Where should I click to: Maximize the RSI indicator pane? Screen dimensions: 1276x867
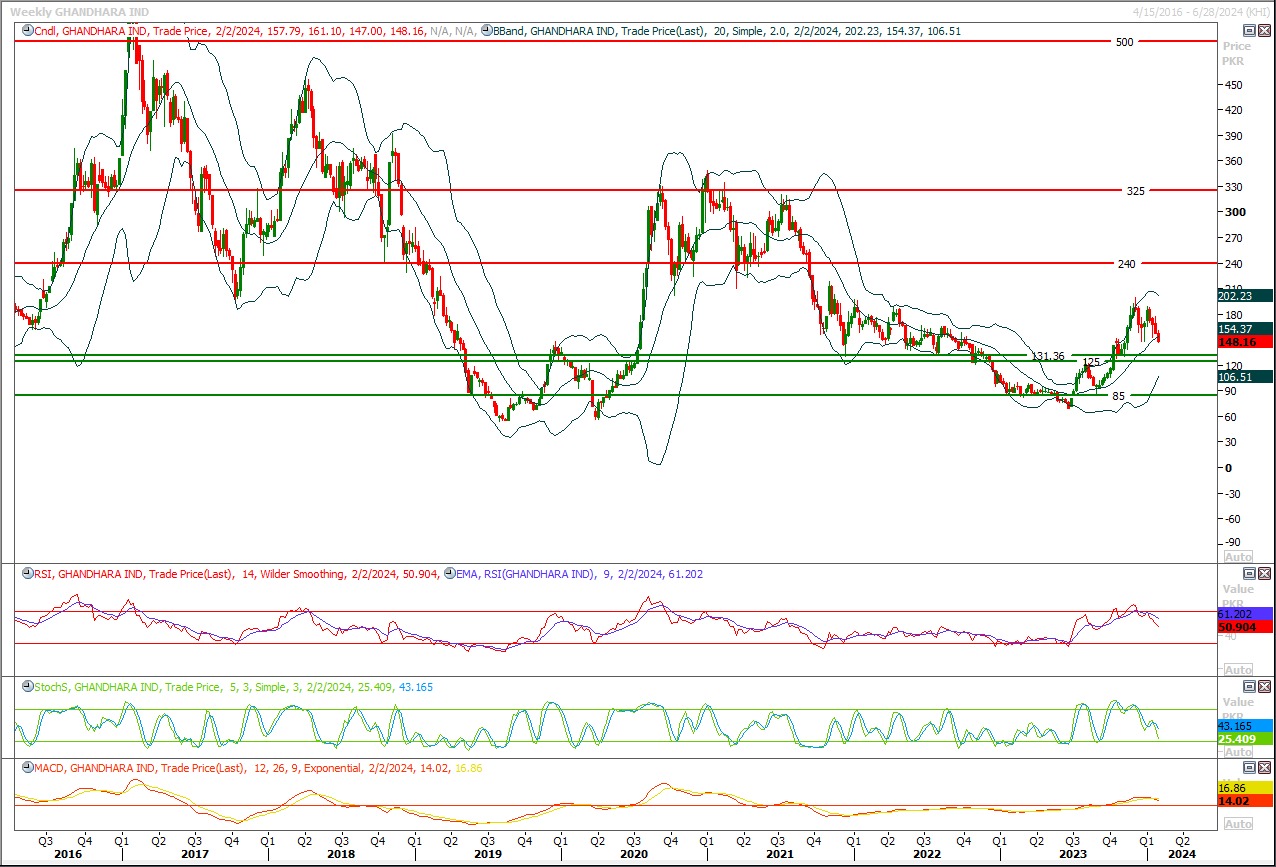[x=1249, y=573]
